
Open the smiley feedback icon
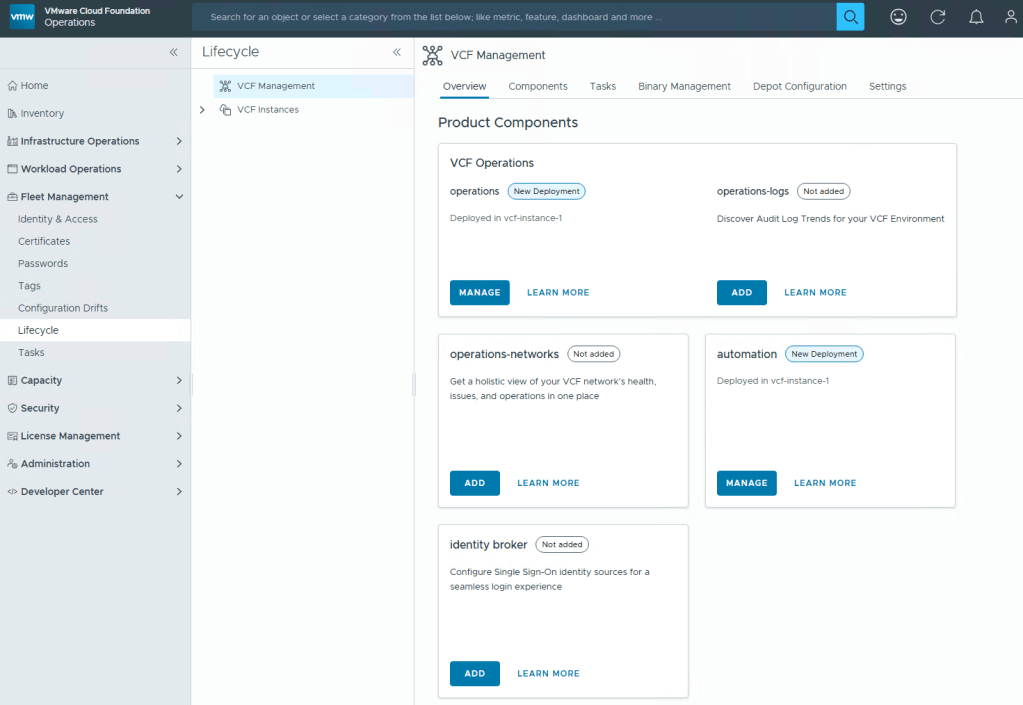coord(899,17)
